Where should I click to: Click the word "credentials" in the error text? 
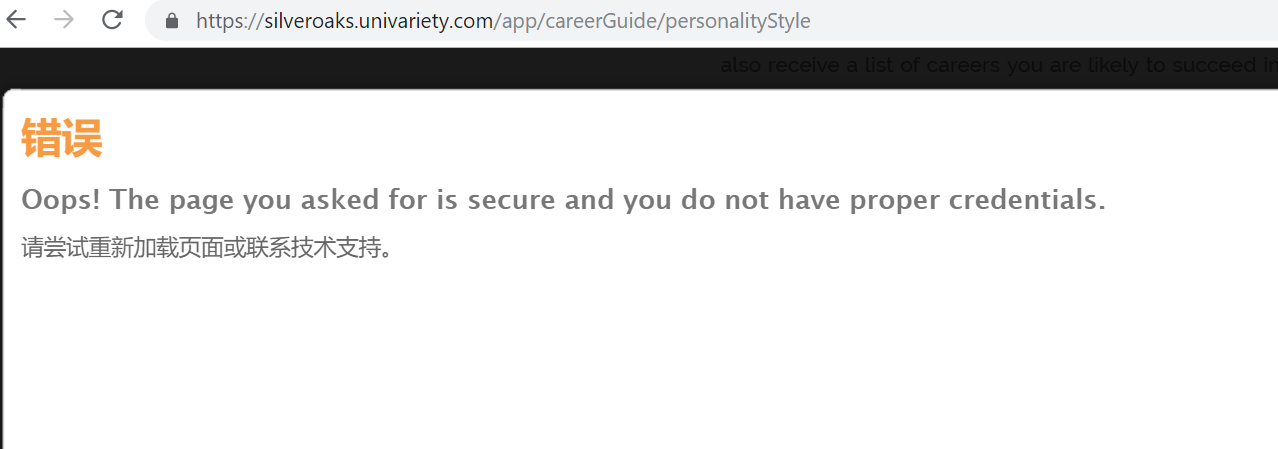click(x=1023, y=200)
